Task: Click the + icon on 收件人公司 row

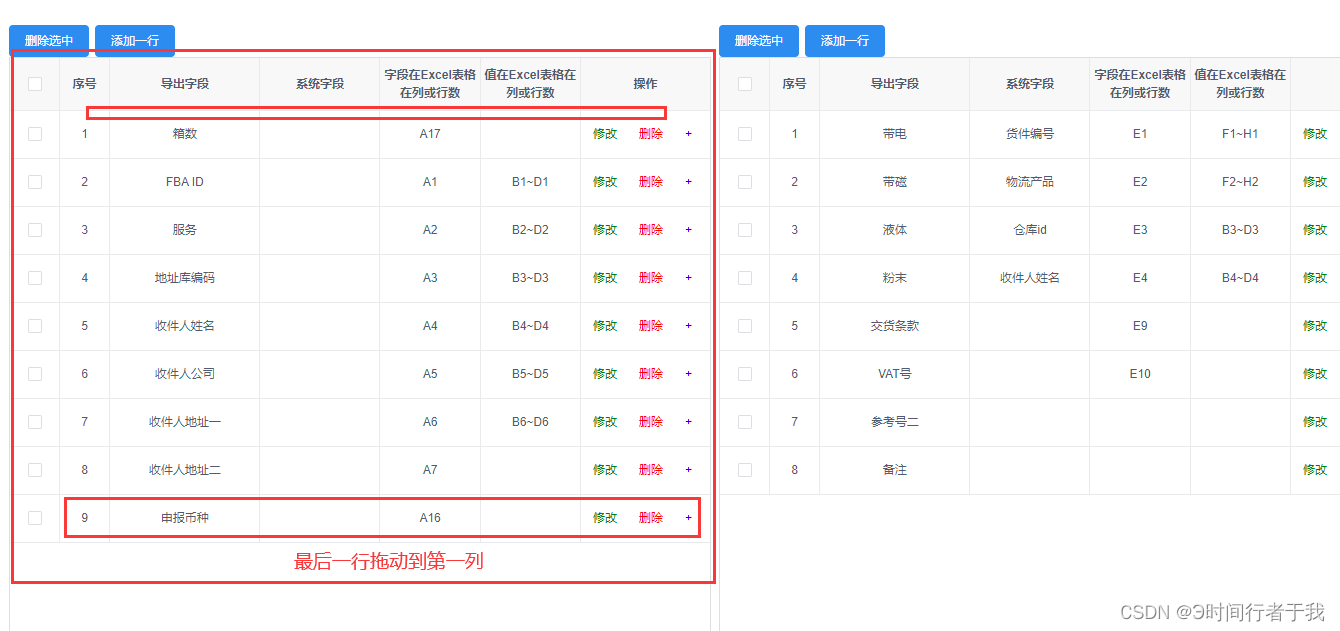Action: click(688, 373)
